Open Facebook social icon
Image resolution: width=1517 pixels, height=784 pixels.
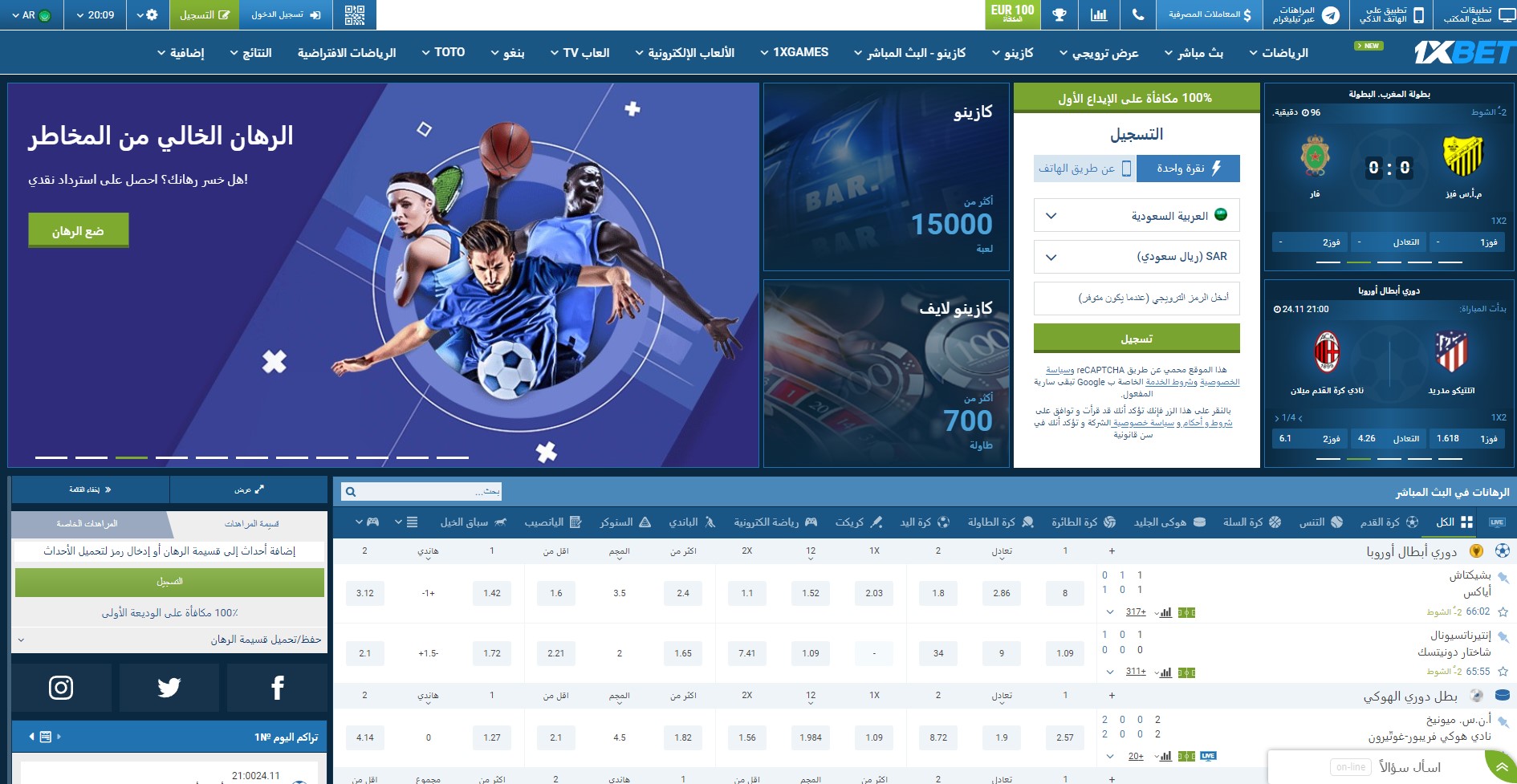[277, 688]
